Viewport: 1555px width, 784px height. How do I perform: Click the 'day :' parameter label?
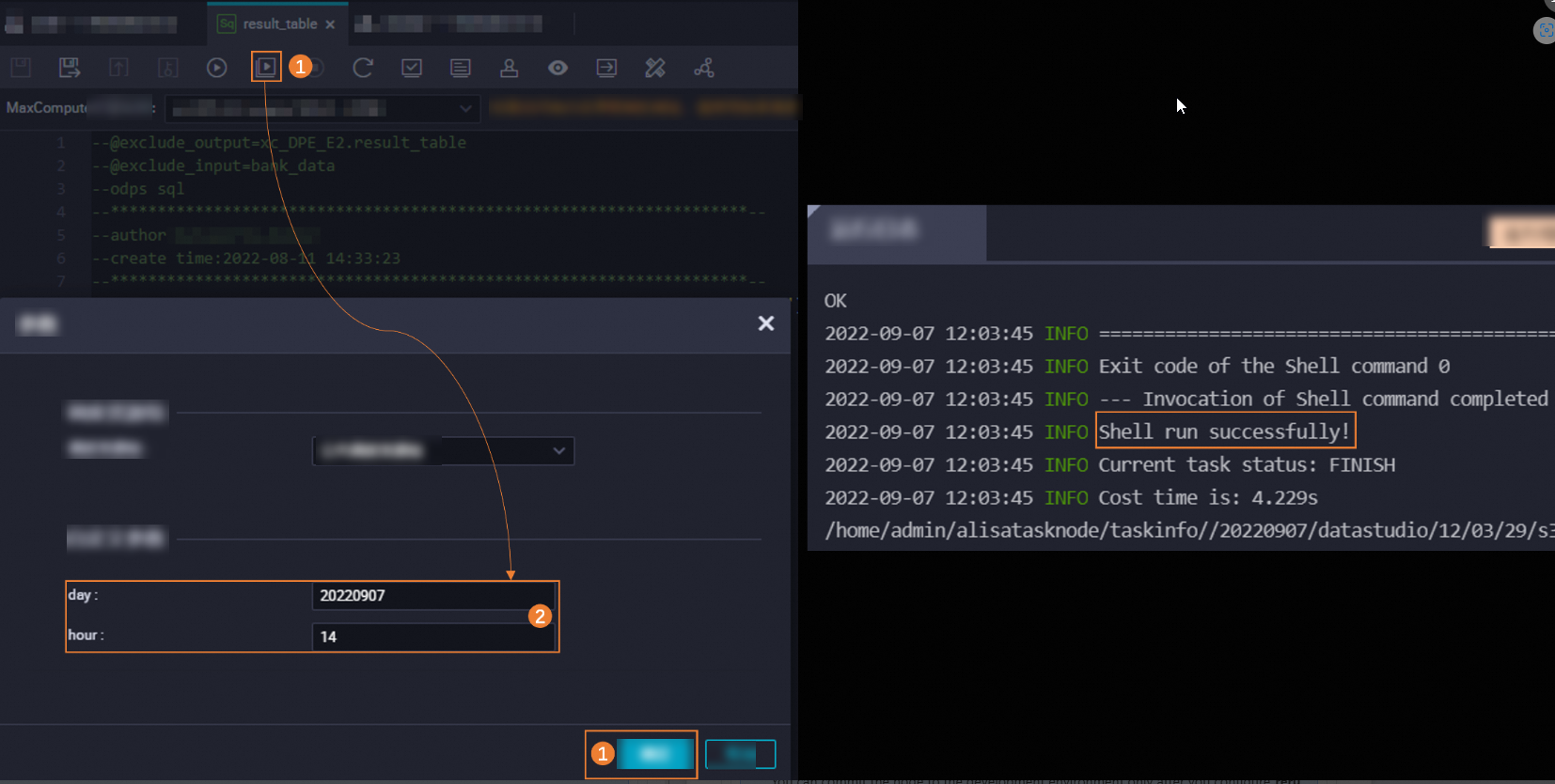pyautogui.click(x=83, y=595)
